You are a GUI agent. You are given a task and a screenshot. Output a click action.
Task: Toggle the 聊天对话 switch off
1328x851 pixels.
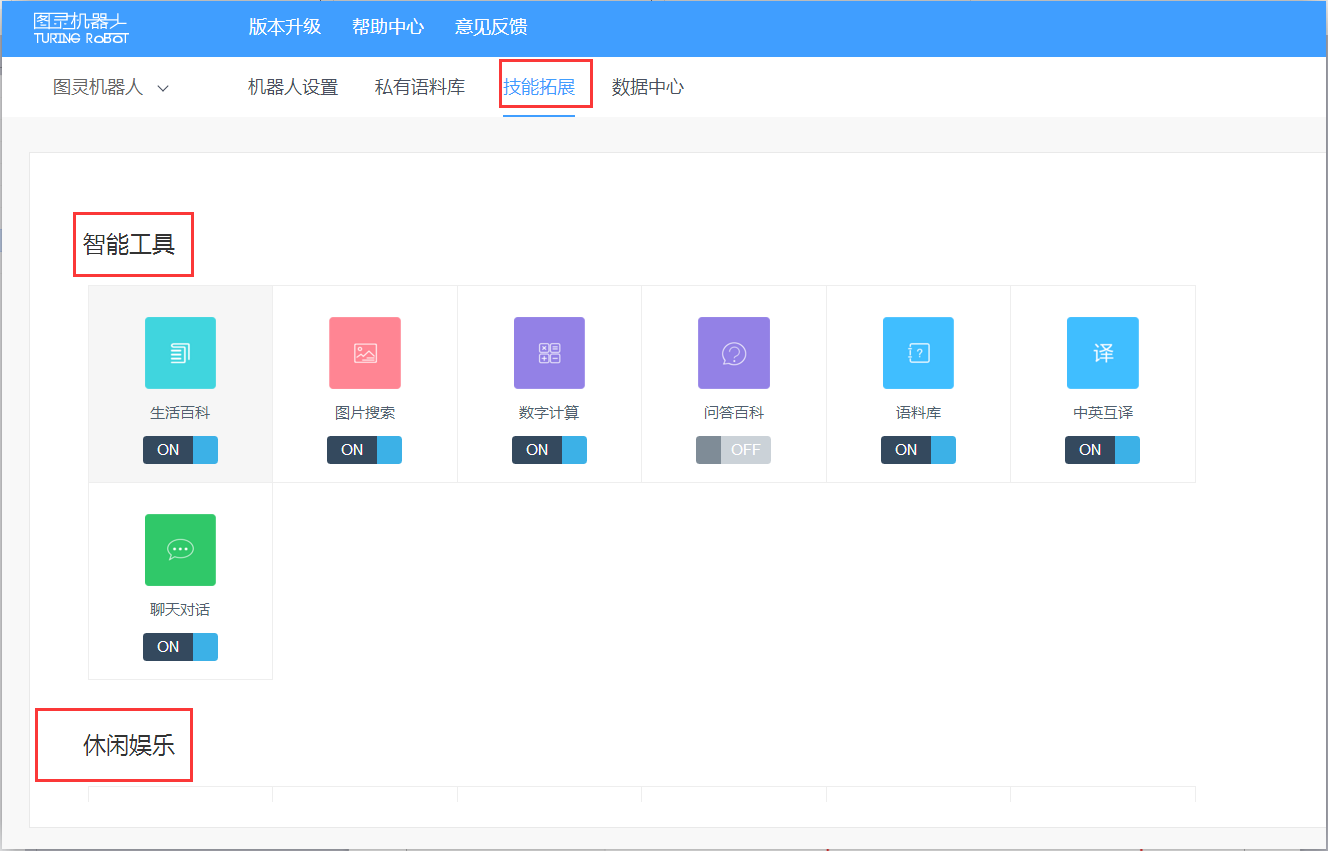[x=180, y=647]
